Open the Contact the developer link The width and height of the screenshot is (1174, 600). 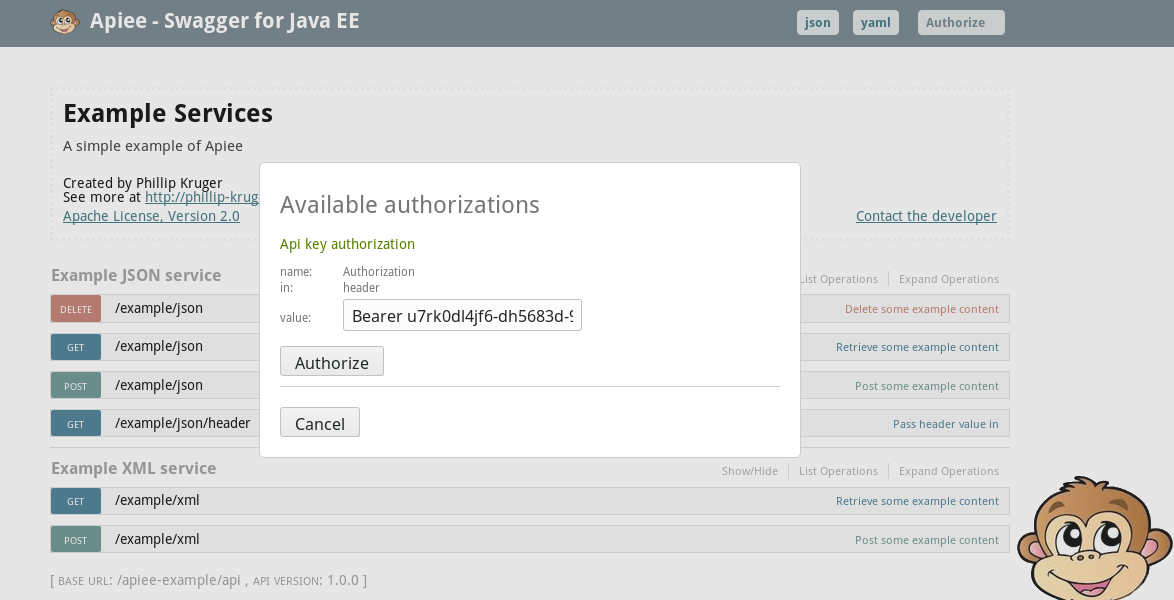point(926,216)
